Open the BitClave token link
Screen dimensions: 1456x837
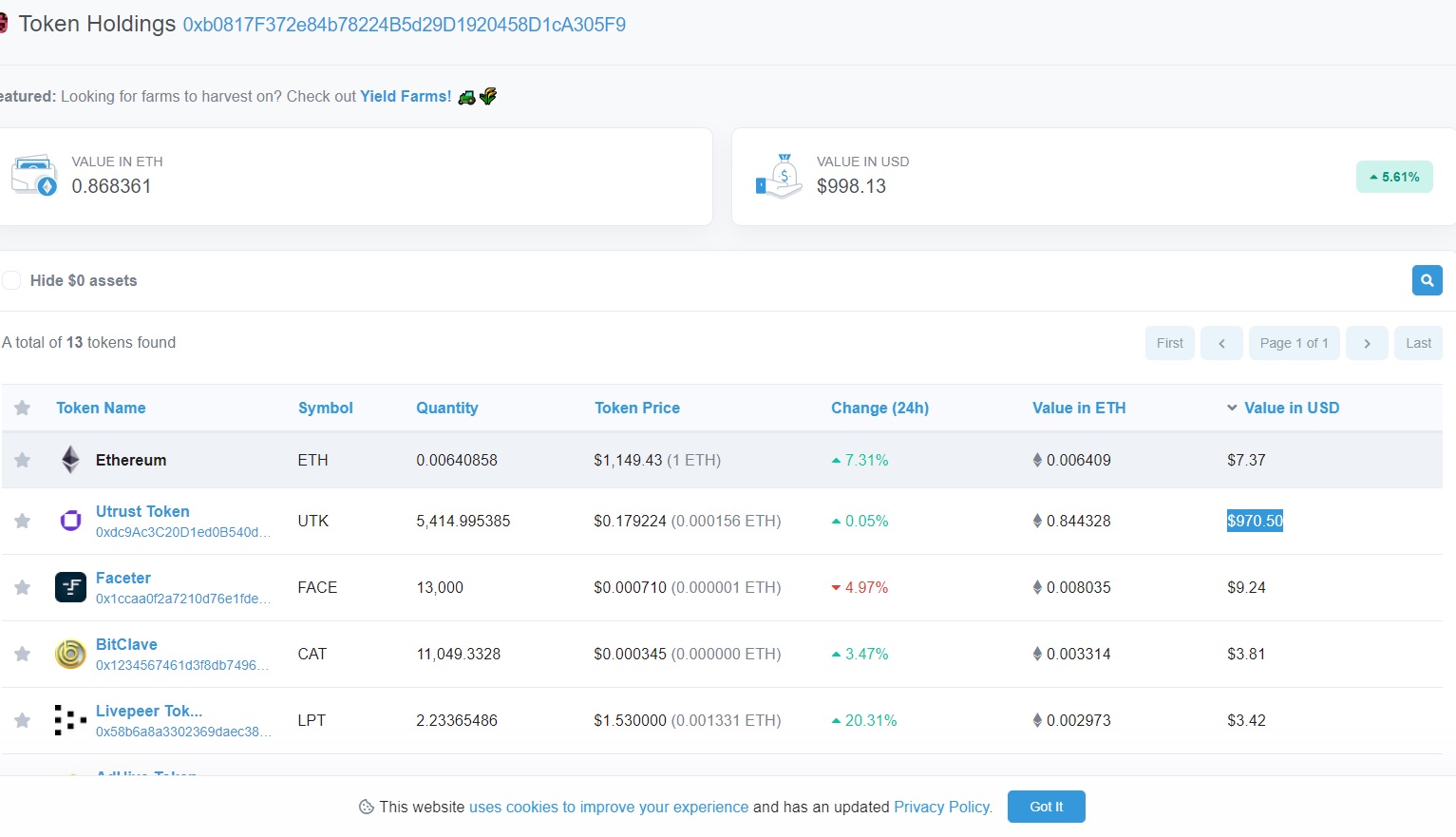pyautogui.click(x=126, y=644)
